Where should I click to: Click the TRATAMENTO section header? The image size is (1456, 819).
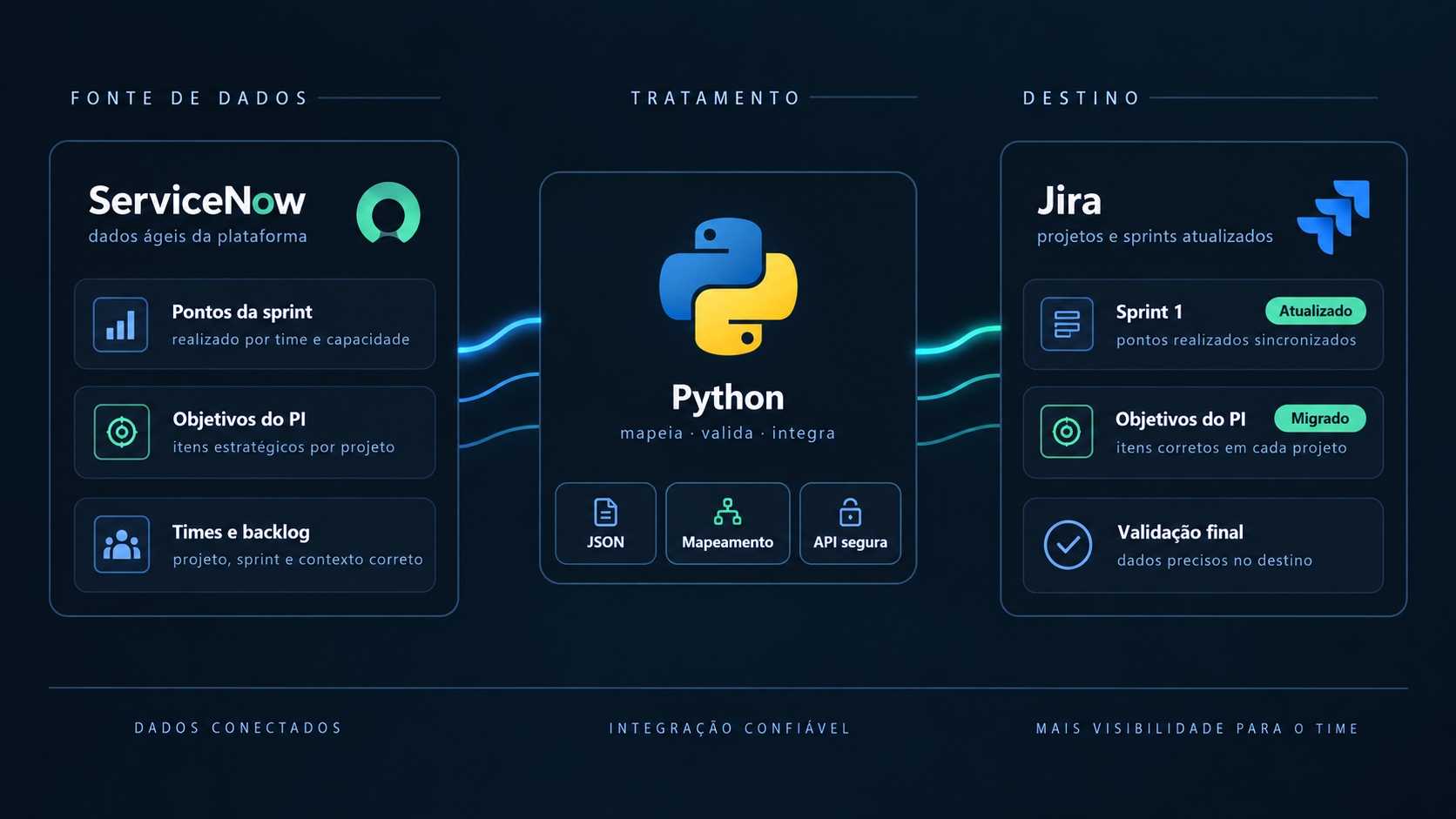point(716,98)
